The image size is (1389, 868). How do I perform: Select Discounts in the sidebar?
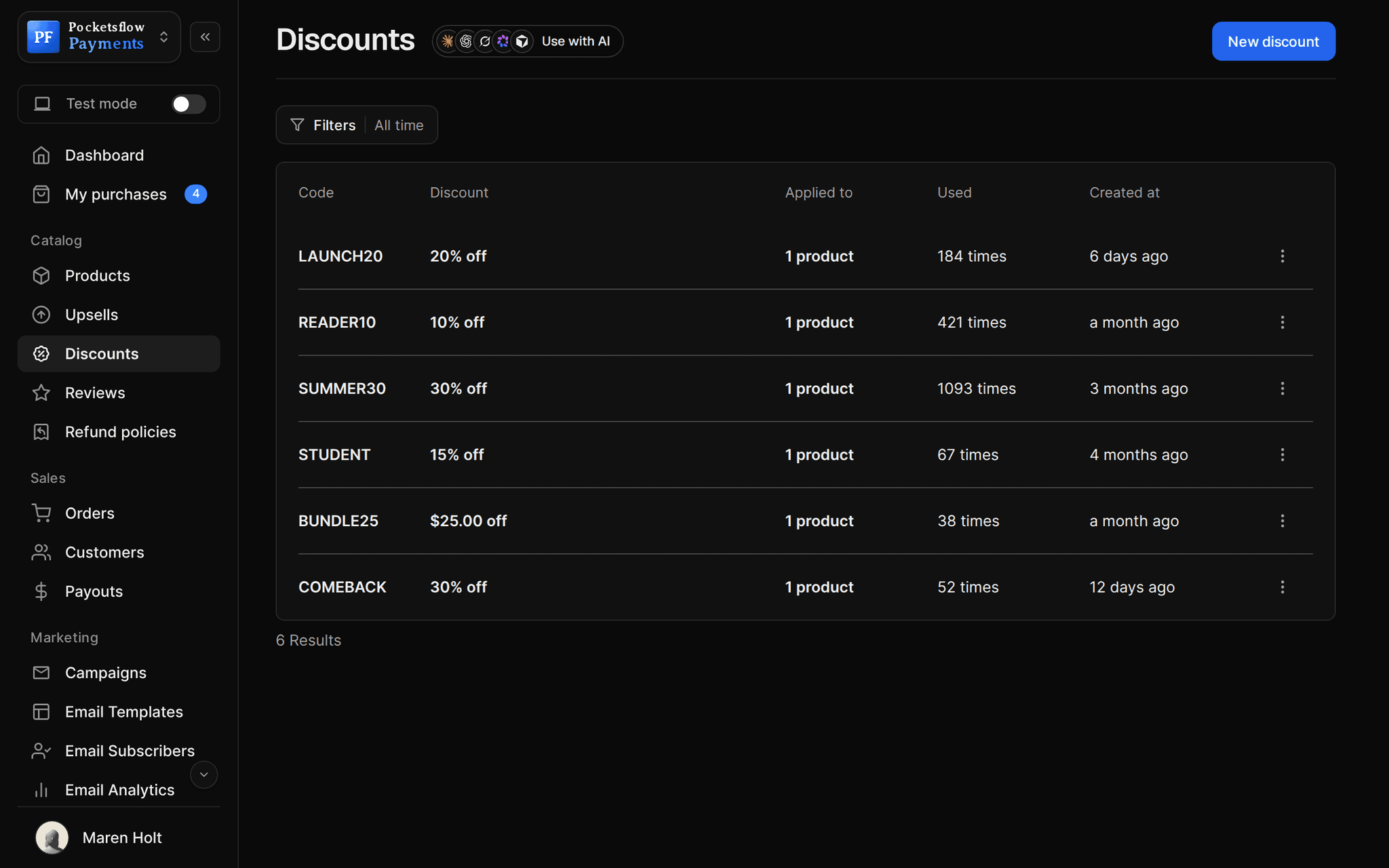pyautogui.click(x=119, y=354)
